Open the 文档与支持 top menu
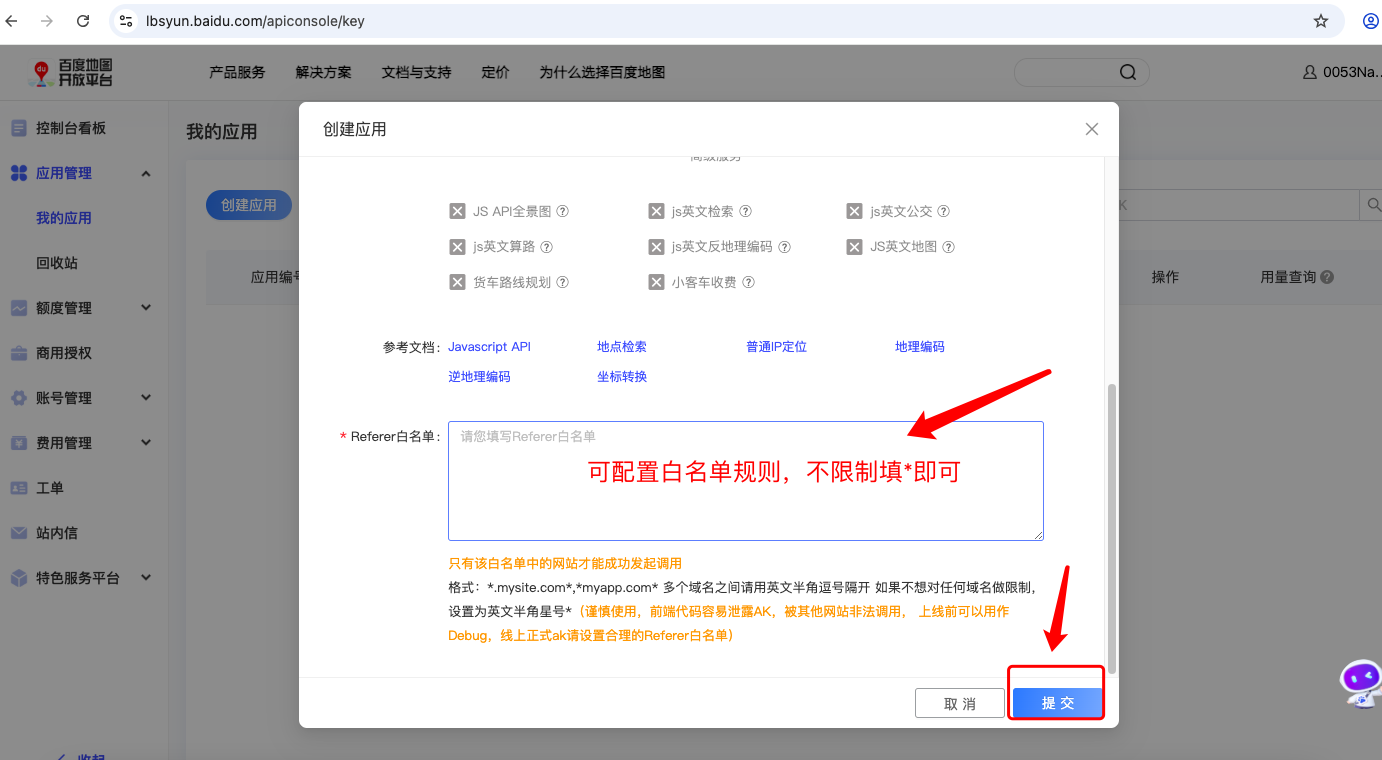1382x760 pixels. pos(417,72)
